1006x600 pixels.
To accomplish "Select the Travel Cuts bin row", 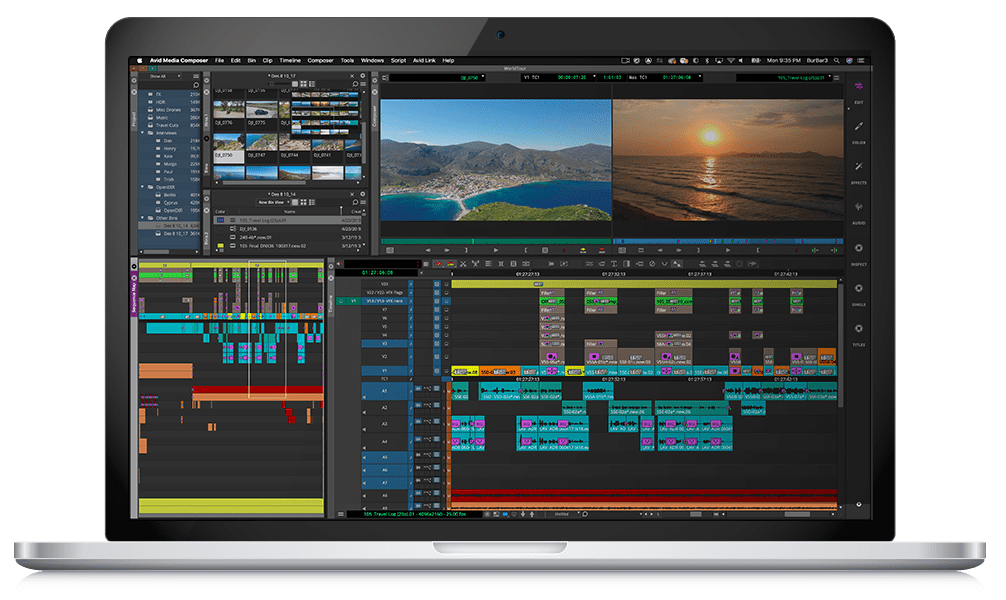I will pyautogui.click(x=167, y=125).
